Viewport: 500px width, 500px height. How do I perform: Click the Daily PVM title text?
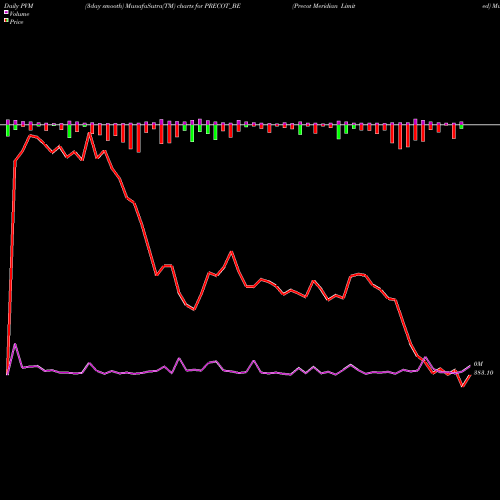[x=19, y=6]
